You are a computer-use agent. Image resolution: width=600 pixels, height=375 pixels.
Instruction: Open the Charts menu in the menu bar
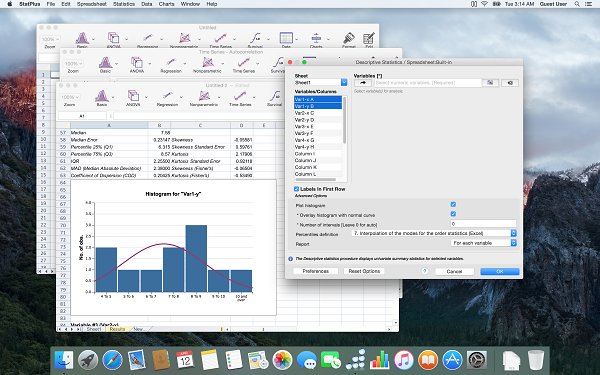click(x=166, y=4)
